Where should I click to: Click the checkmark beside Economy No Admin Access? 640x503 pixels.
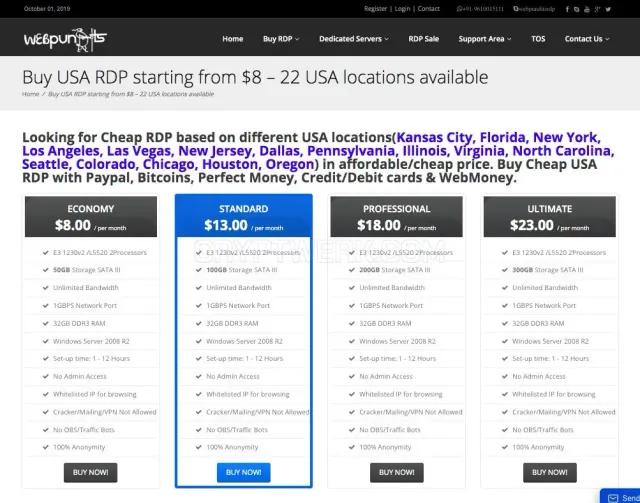coord(46,376)
